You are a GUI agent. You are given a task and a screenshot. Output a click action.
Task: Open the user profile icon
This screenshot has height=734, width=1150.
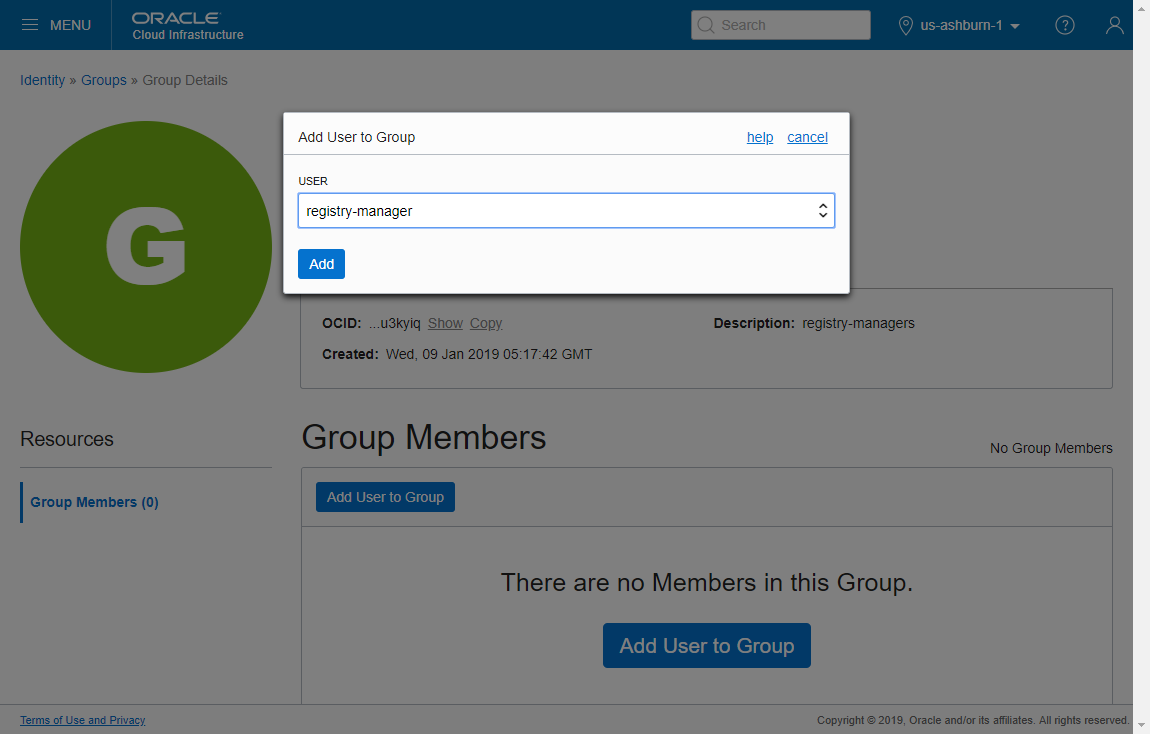pyautogui.click(x=1114, y=25)
